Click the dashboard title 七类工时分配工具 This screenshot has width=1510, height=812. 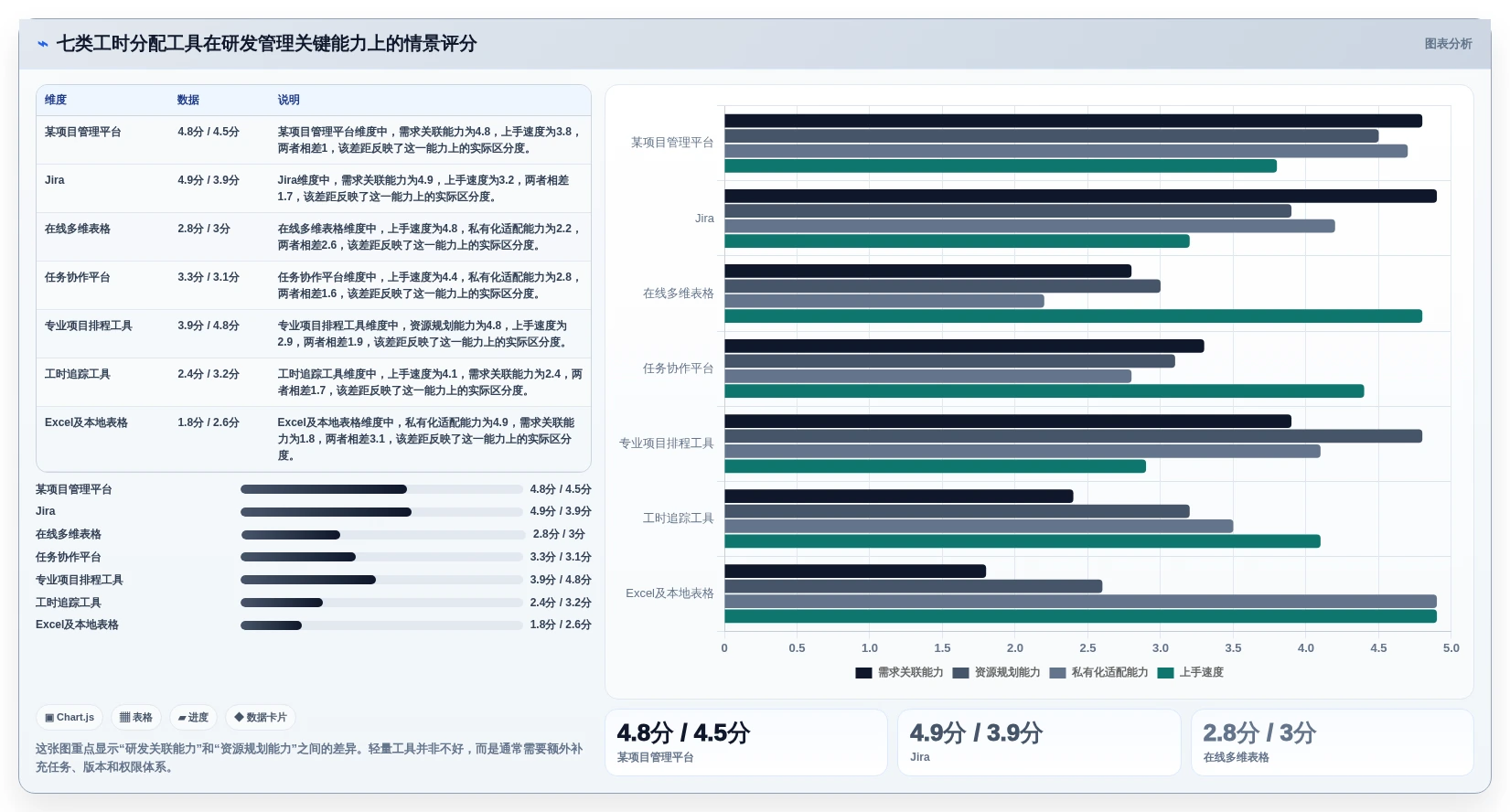click(x=266, y=44)
